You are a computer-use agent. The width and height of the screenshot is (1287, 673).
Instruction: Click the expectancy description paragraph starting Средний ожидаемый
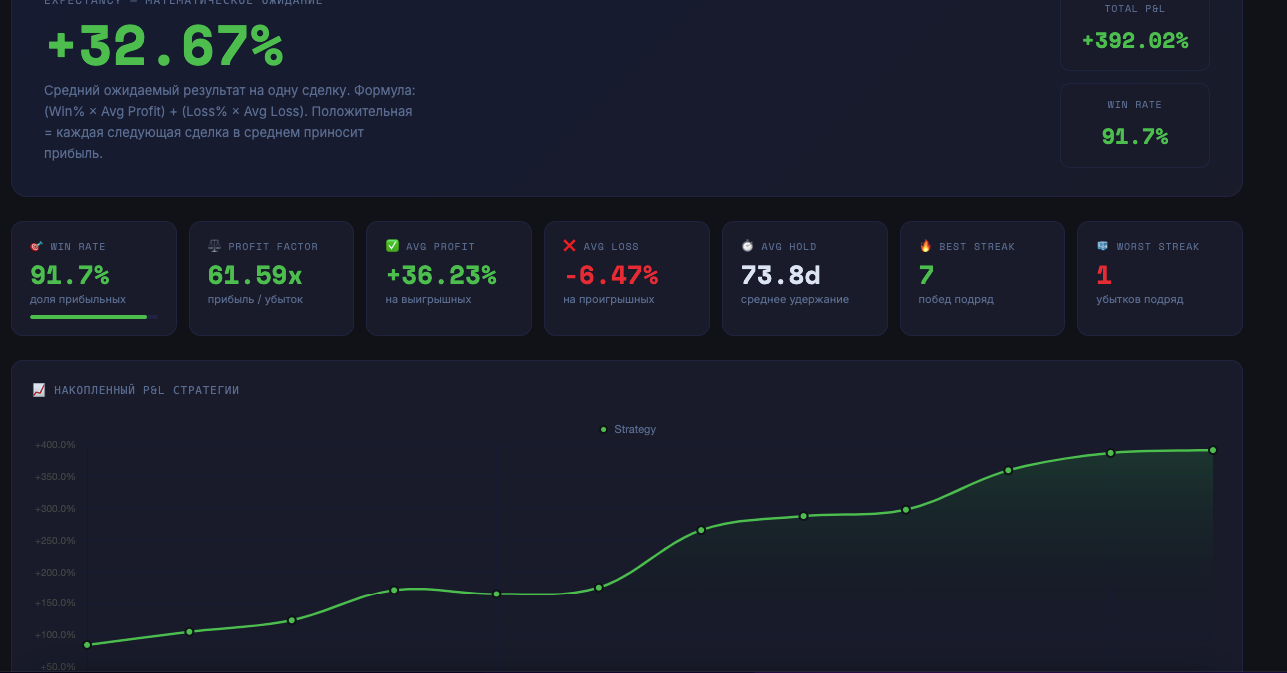[x=228, y=122]
